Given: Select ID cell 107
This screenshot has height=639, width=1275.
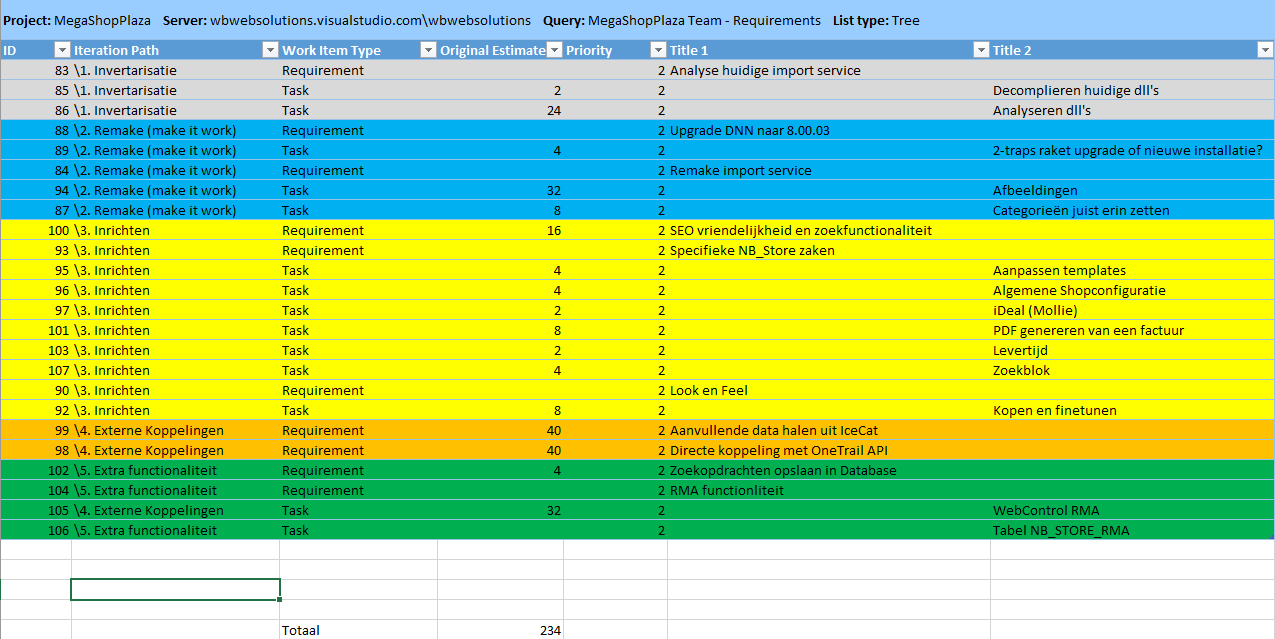Looking at the screenshot, I should point(36,370).
